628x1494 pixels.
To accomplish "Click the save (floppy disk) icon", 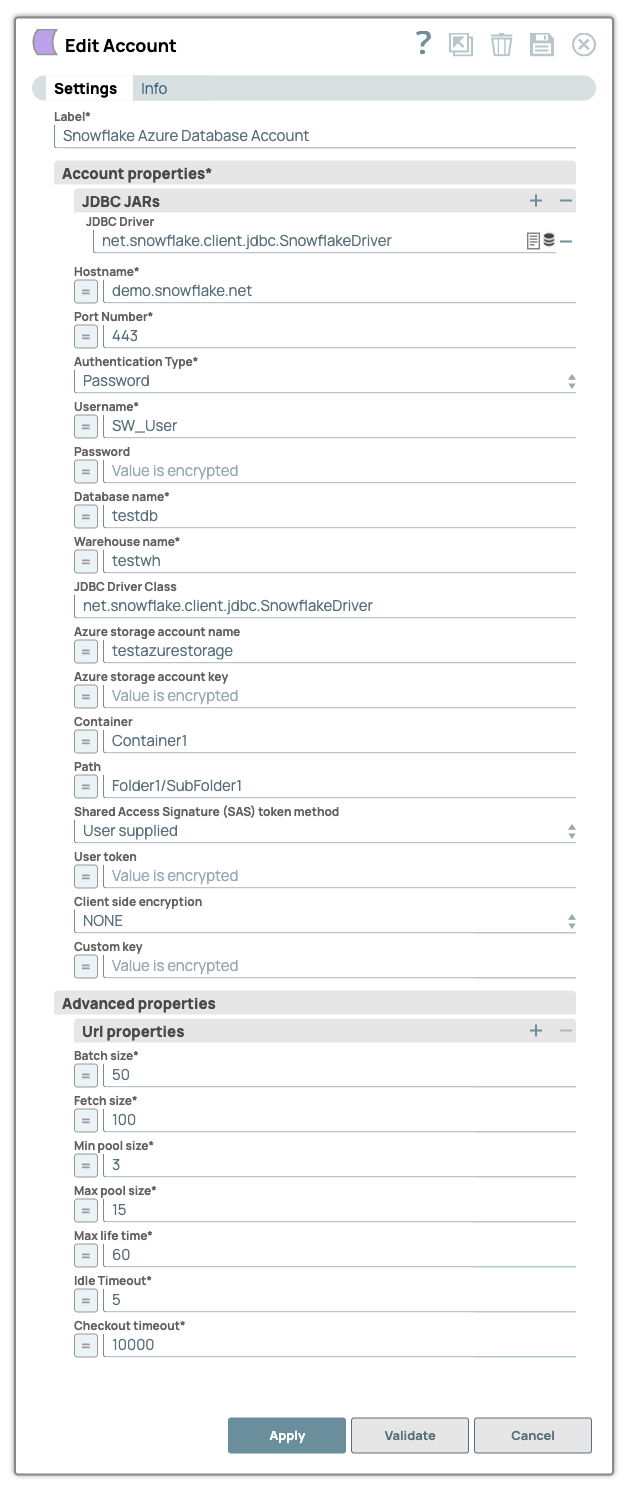I will point(542,44).
